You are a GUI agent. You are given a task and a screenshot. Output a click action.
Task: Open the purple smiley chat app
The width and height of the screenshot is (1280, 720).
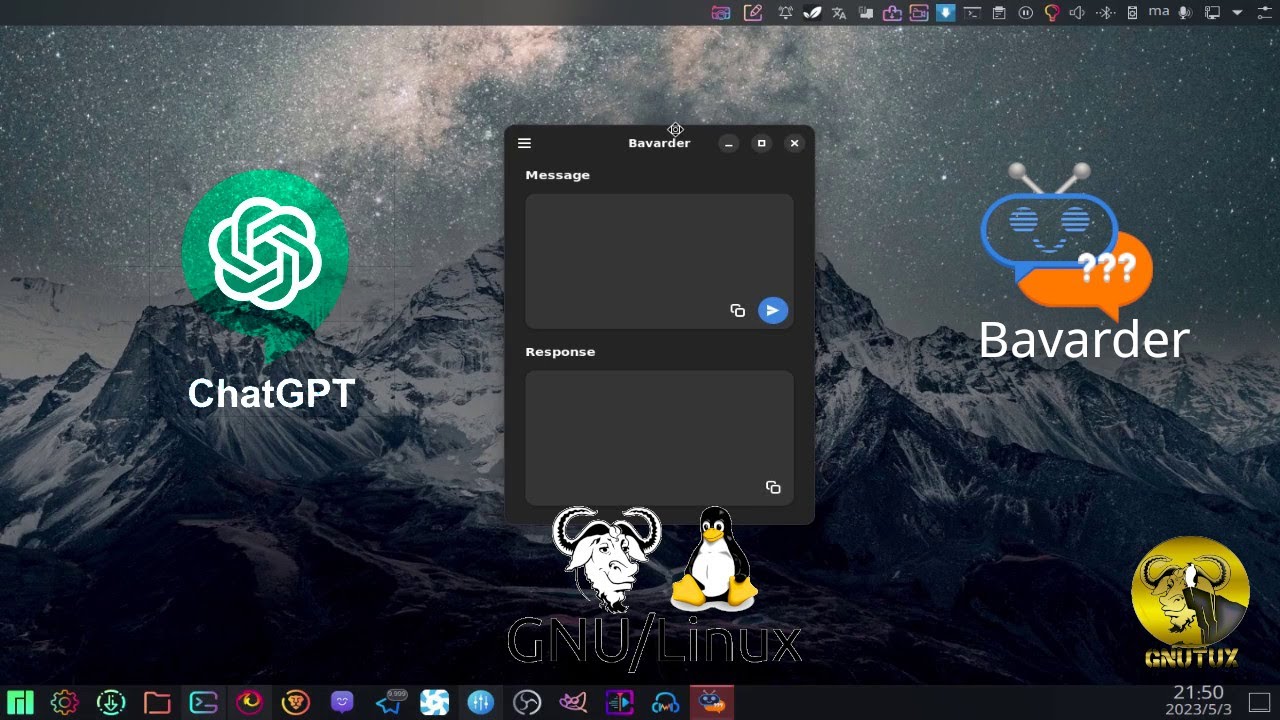click(342, 703)
